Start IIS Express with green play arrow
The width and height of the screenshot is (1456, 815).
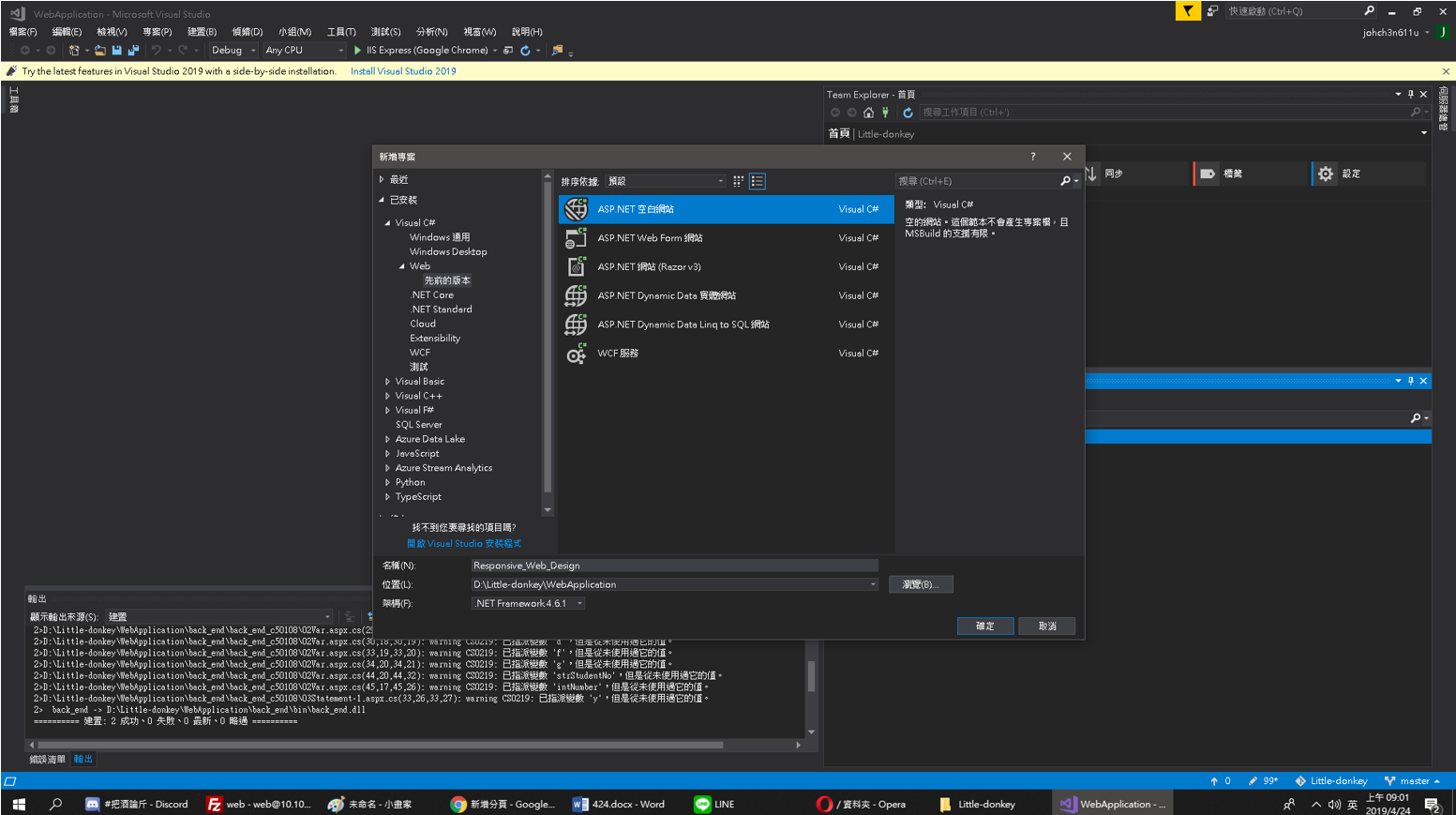tap(358, 51)
